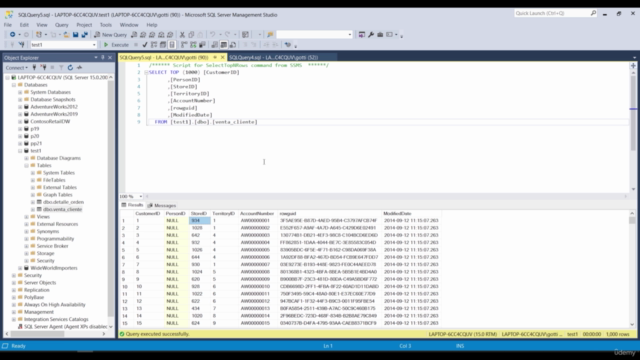The width and height of the screenshot is (640, 360).
Task: Collapse the test1 database node
Action: tap(20, 151)
